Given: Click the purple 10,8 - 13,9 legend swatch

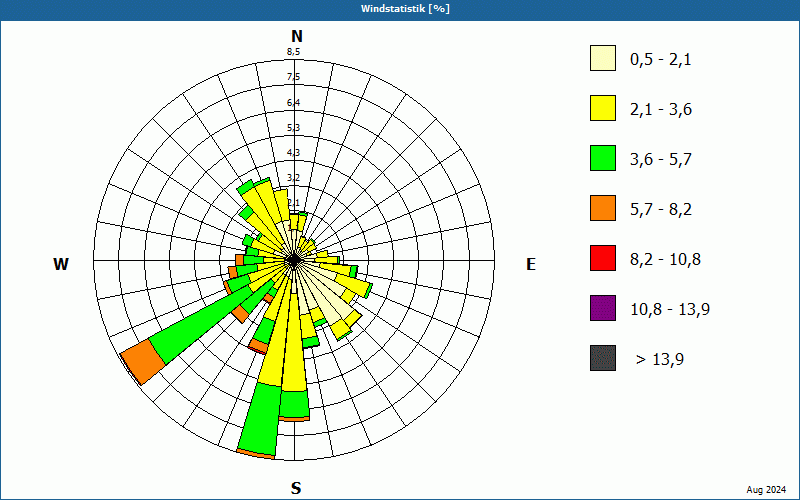Looking at the screenshot, I should tap(603, 308).
